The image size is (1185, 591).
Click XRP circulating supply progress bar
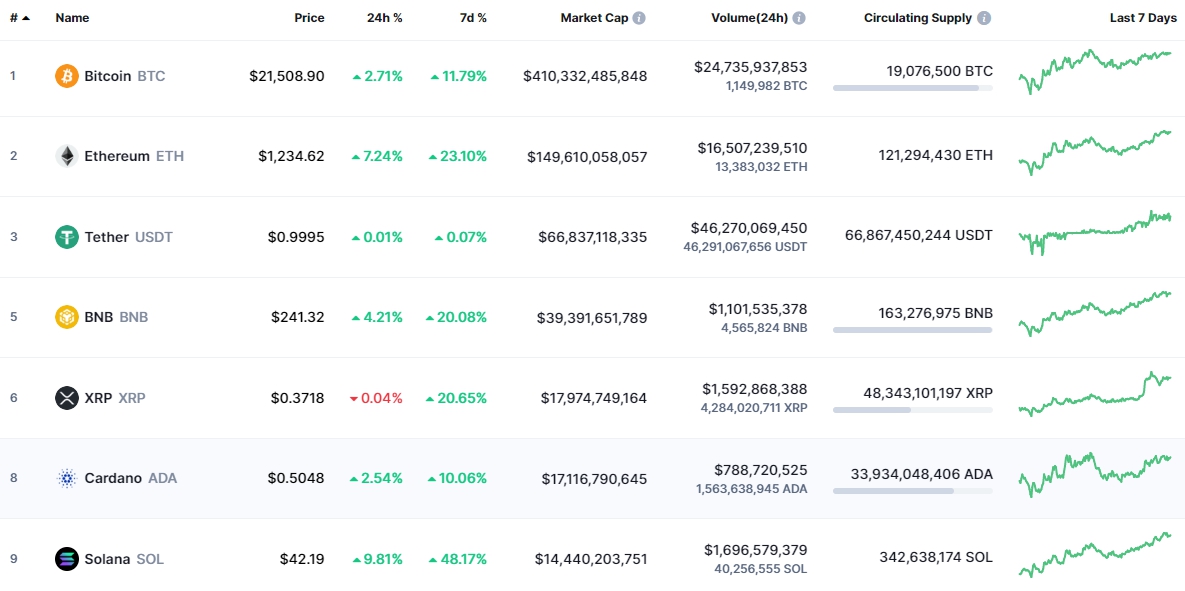coord(913,410)
